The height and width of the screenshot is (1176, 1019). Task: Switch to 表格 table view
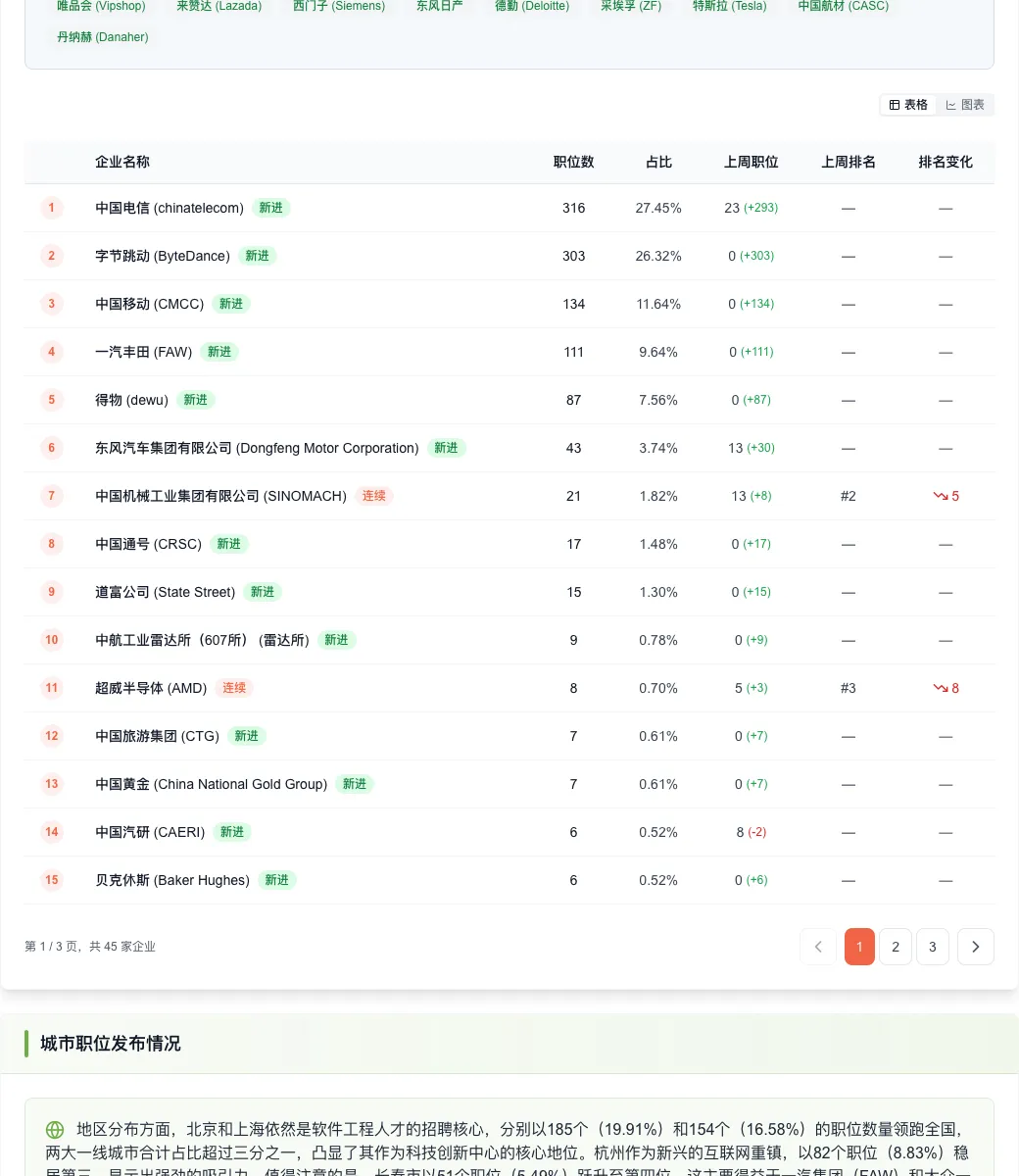point(908,105)
